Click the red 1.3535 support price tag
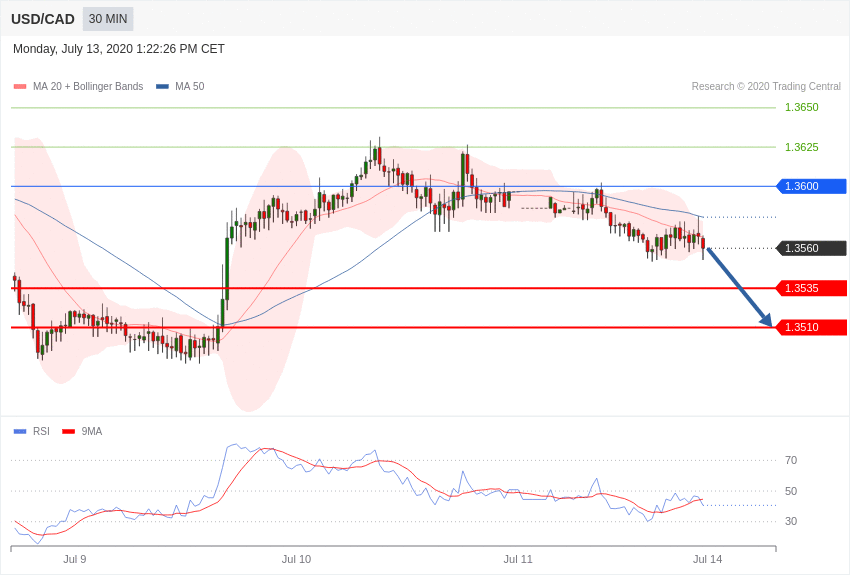 tap(812, 288)
